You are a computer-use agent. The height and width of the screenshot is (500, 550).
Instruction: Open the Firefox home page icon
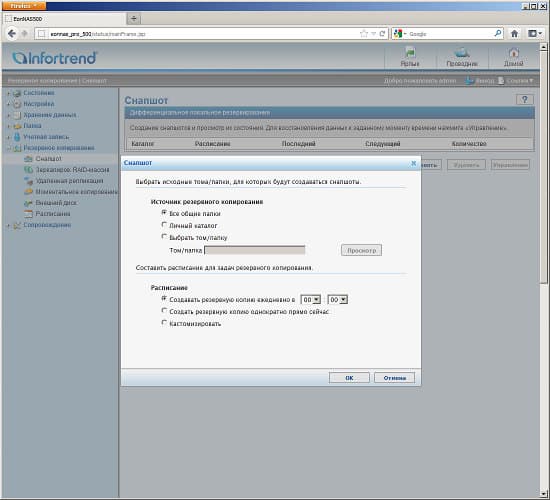point(514,34)
